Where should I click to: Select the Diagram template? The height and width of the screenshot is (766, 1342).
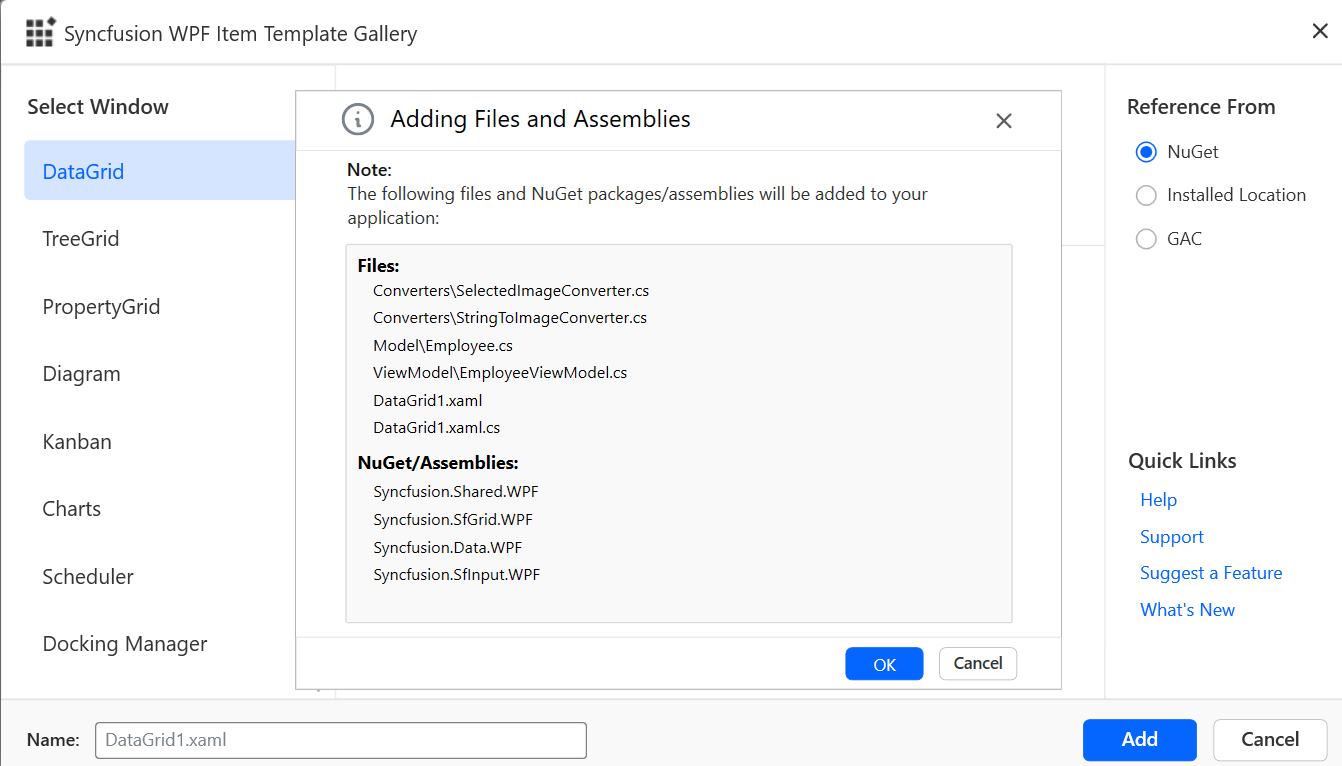pos(81,374)
